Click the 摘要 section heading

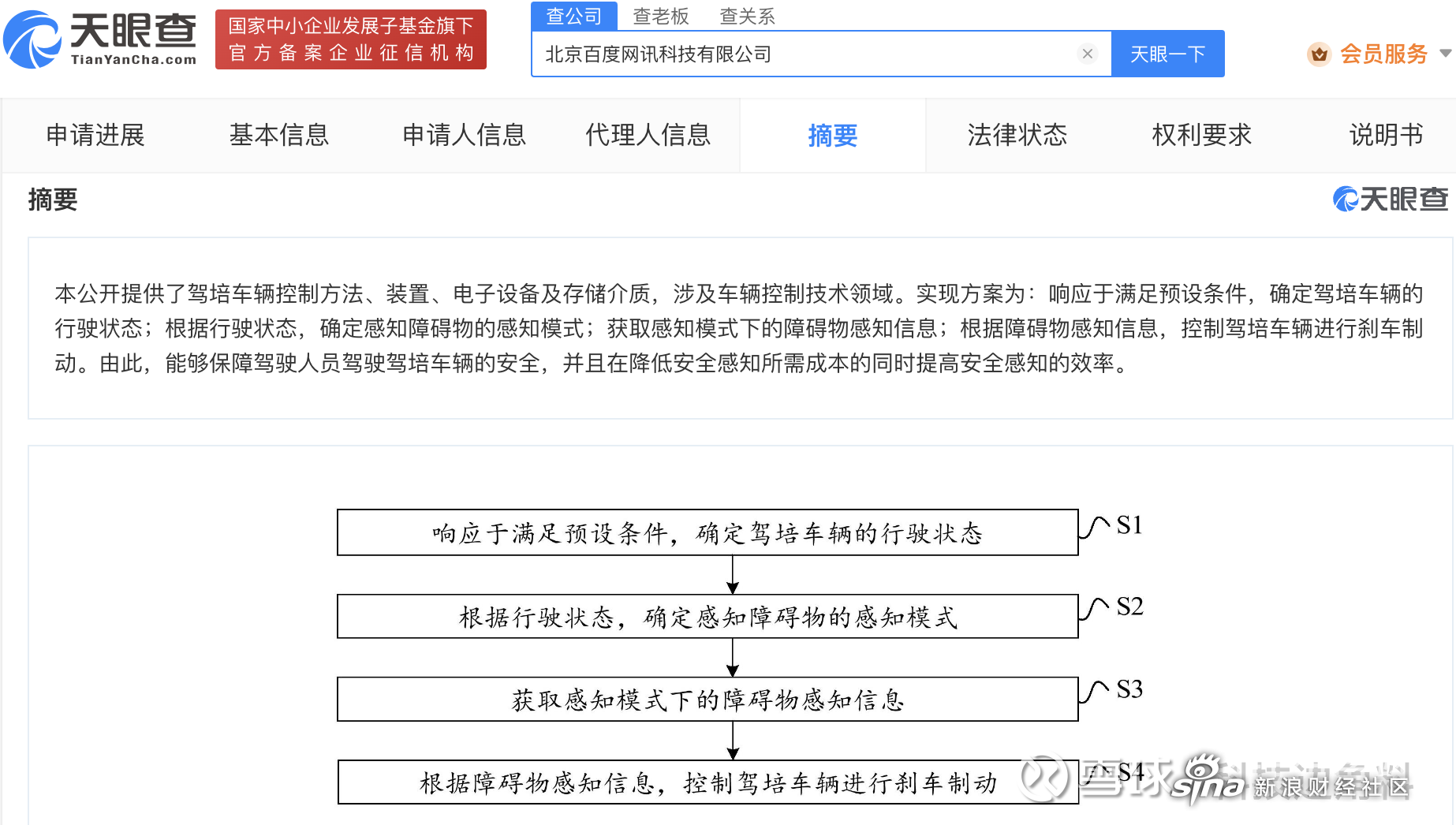(53, 200)
